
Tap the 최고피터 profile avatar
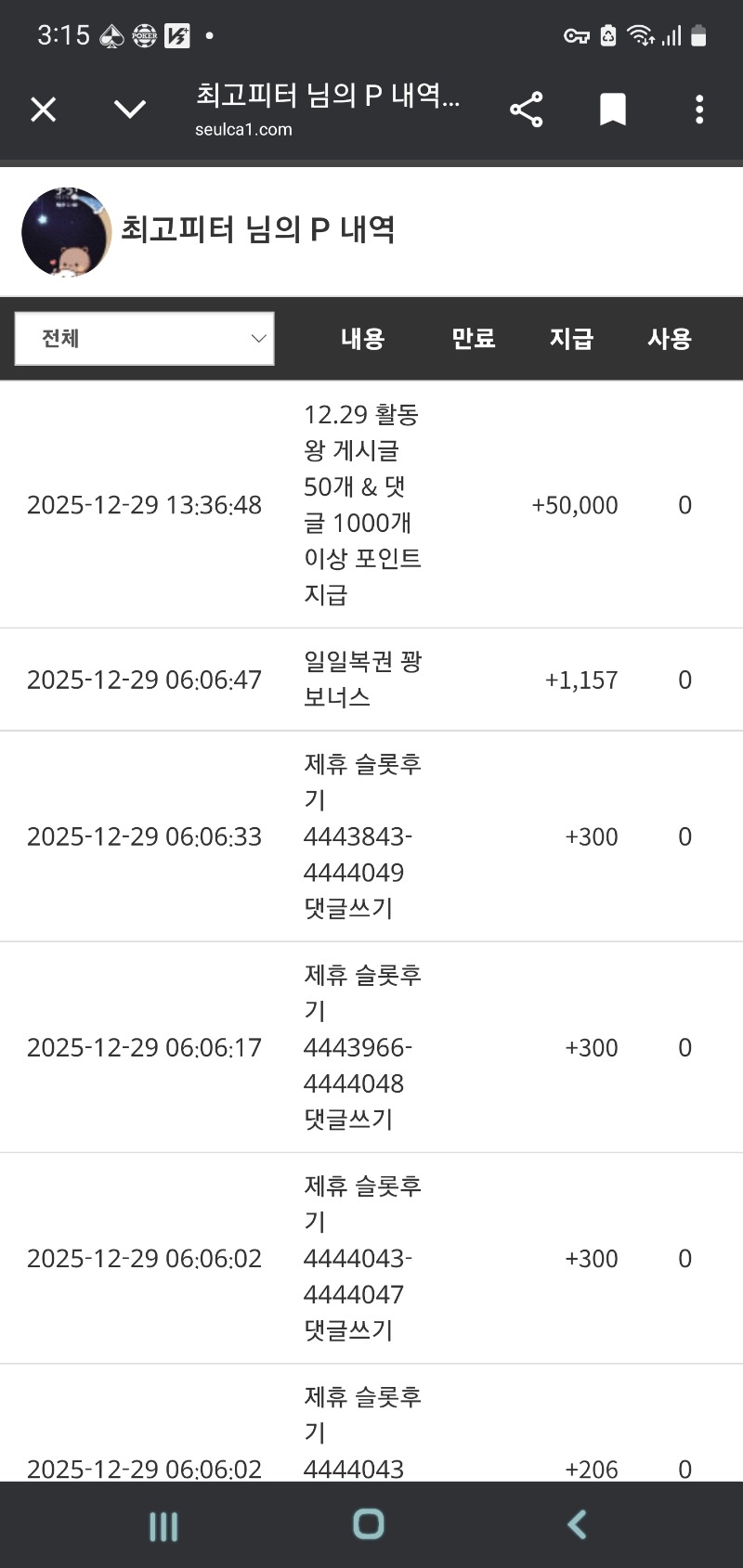click(x=66, y=232)
